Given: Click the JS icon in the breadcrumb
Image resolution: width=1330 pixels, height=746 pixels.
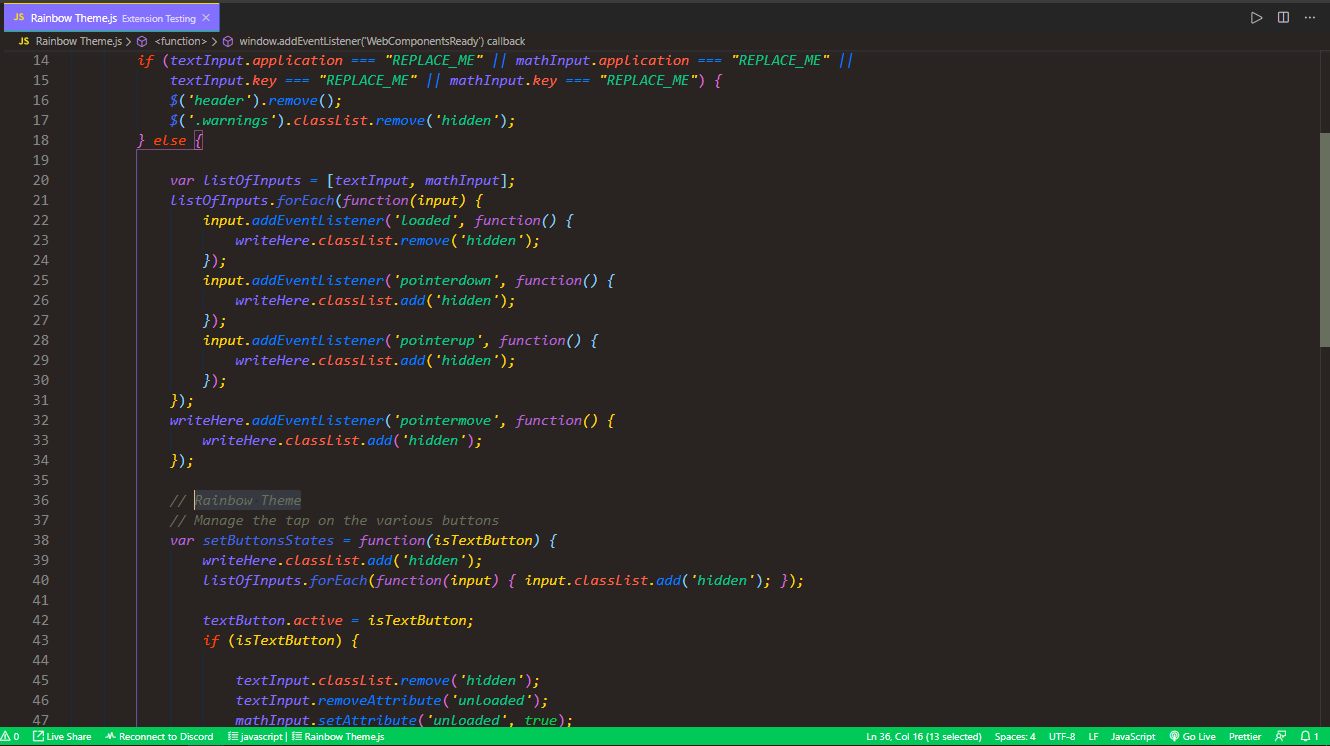Looking at the screenshot, I should [x=23, y=41].
